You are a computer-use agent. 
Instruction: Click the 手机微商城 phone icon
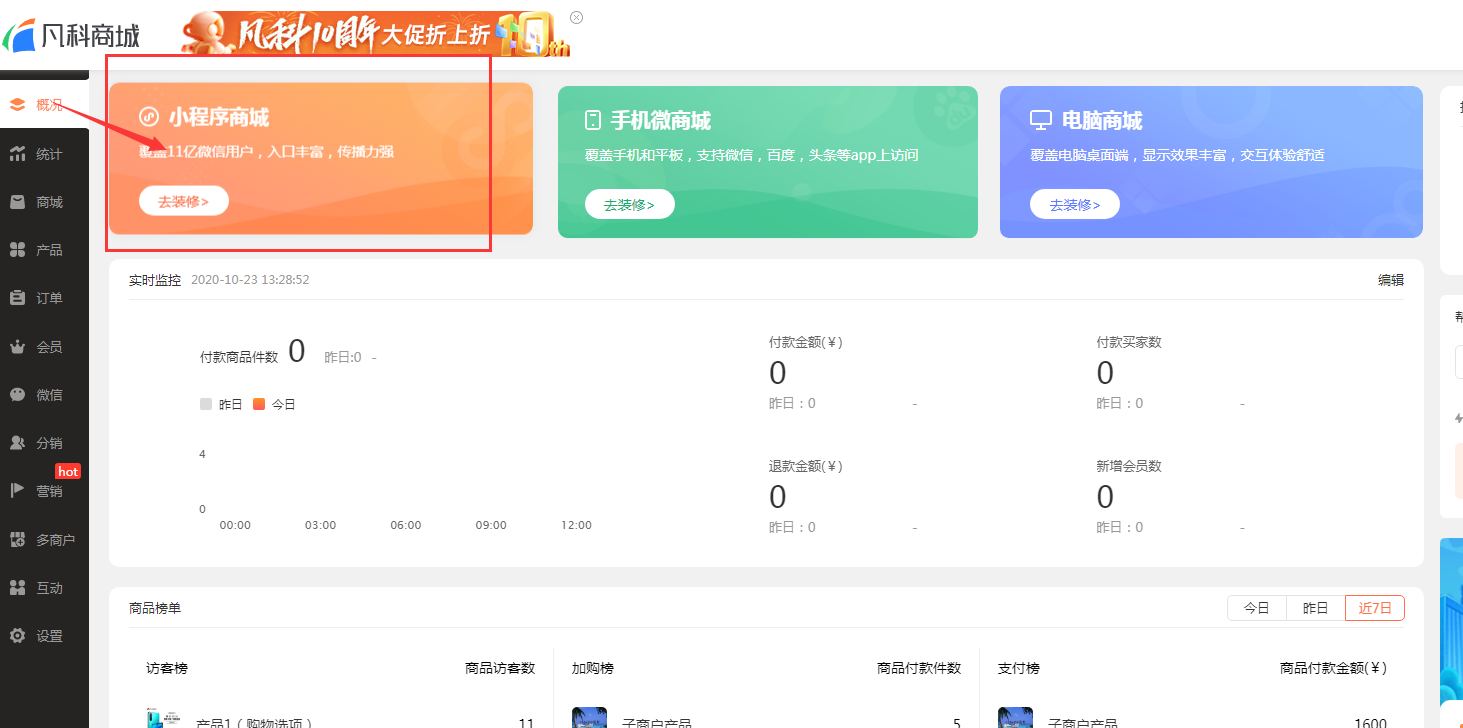click(593, 120)
